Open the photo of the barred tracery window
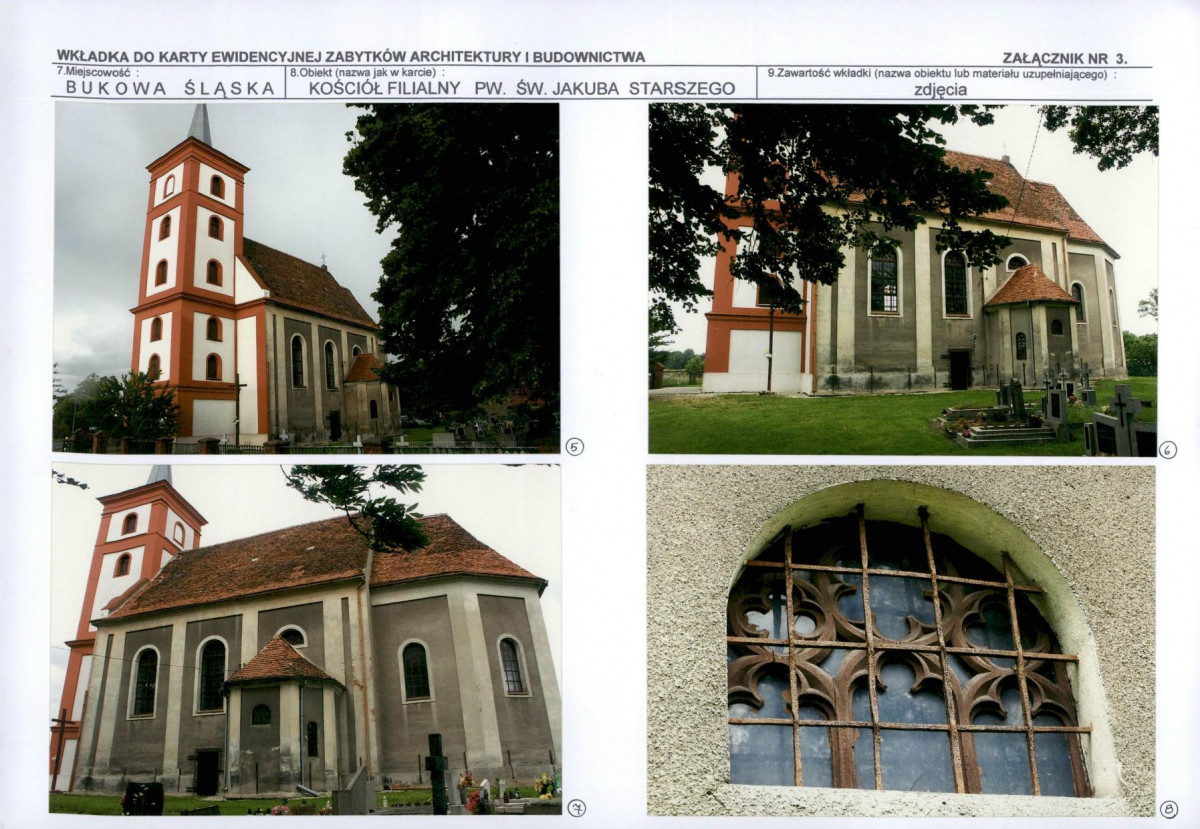Screen dimensions: 1200x829 900,640
